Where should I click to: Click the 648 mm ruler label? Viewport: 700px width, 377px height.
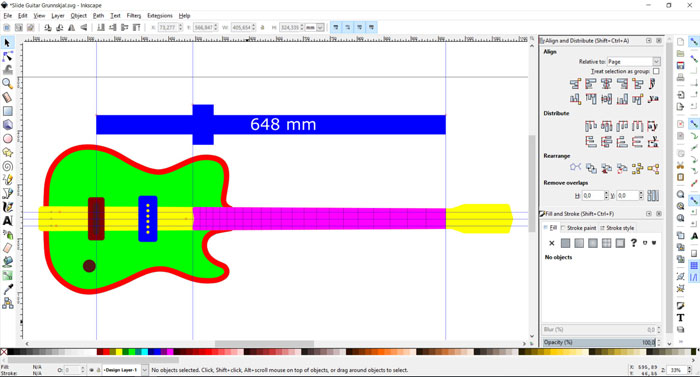(283, 124)
